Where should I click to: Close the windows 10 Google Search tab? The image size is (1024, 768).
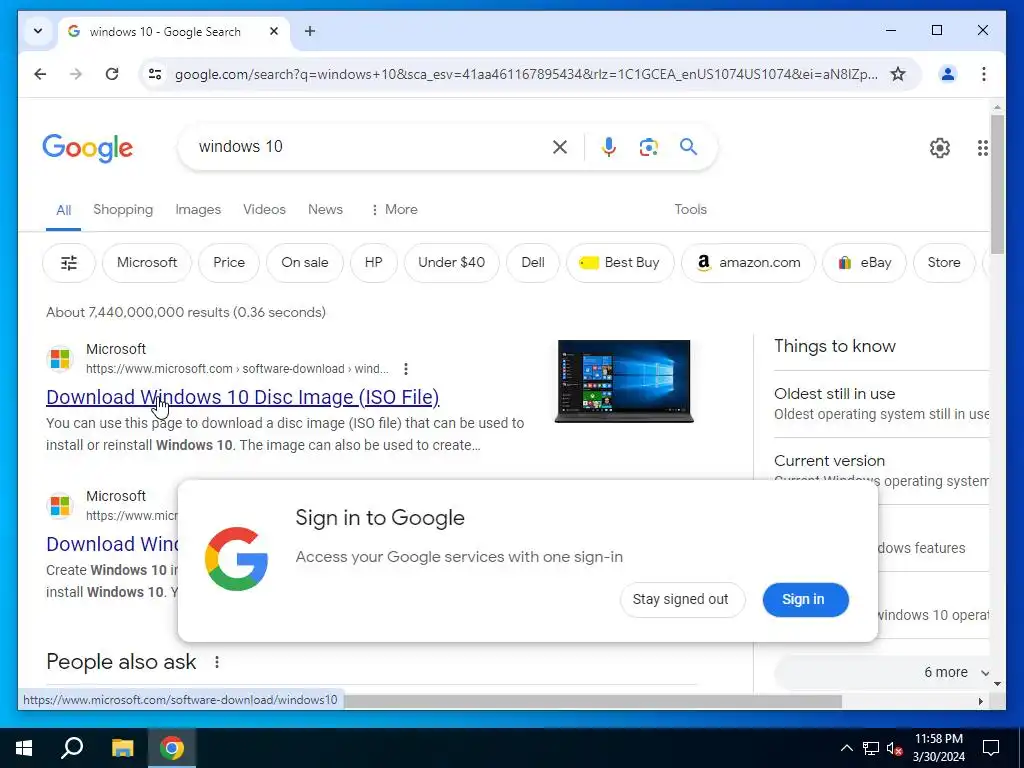(274, 31)
